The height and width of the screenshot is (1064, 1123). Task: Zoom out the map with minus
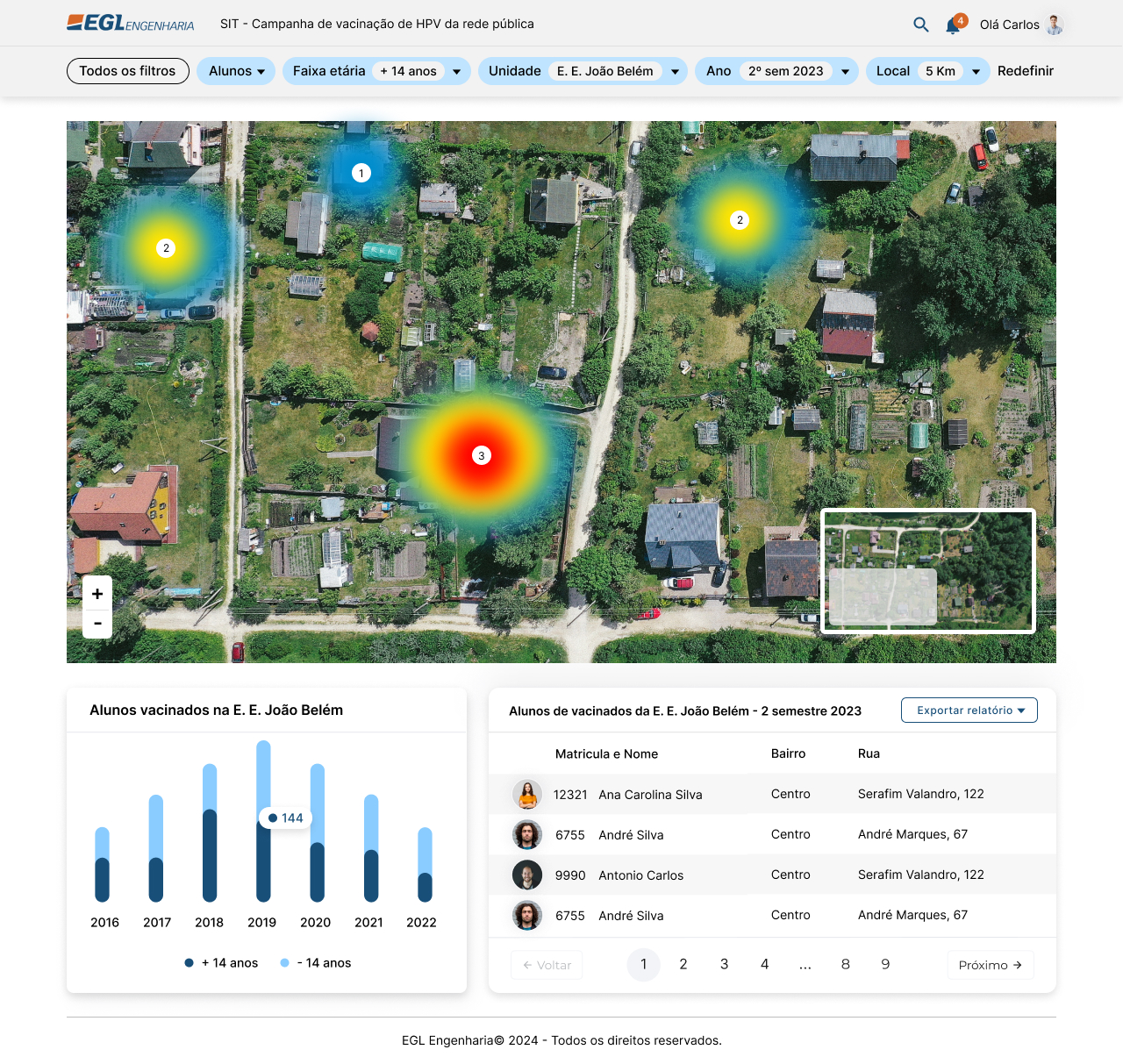click(97, 624)
